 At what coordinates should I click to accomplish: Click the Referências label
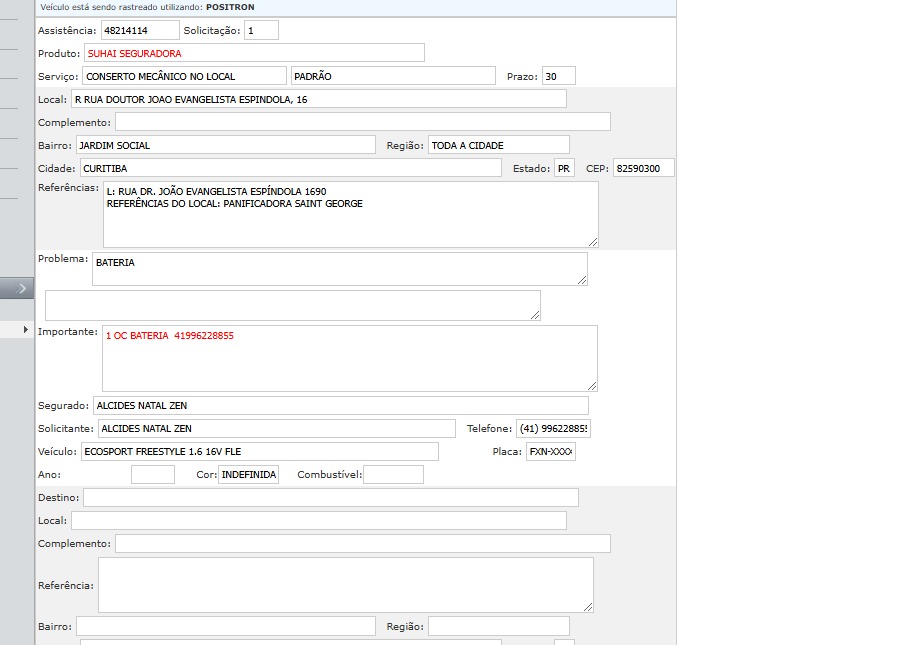pos(68,187)
